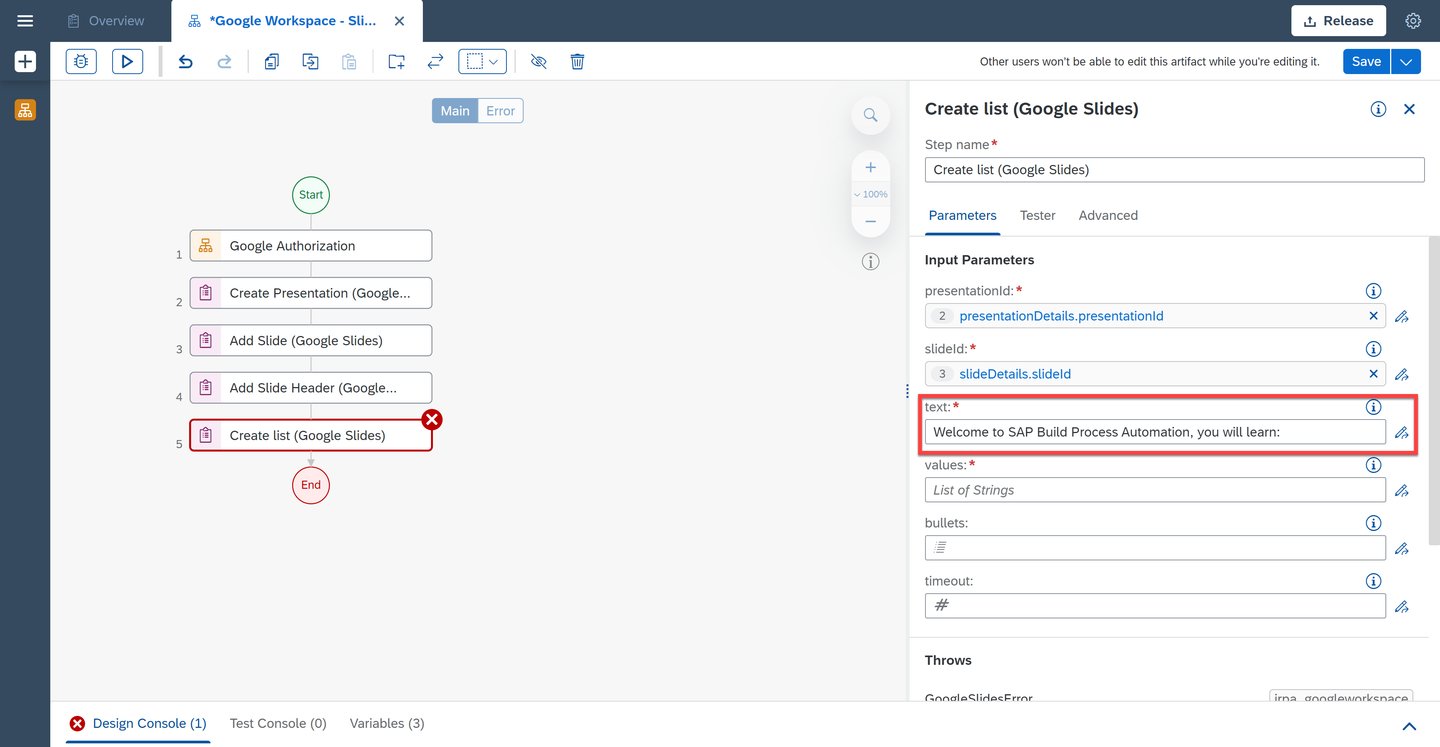Switch to the Overview tab
This screenshot has width=1440, height=747.
tap(106, 21)
